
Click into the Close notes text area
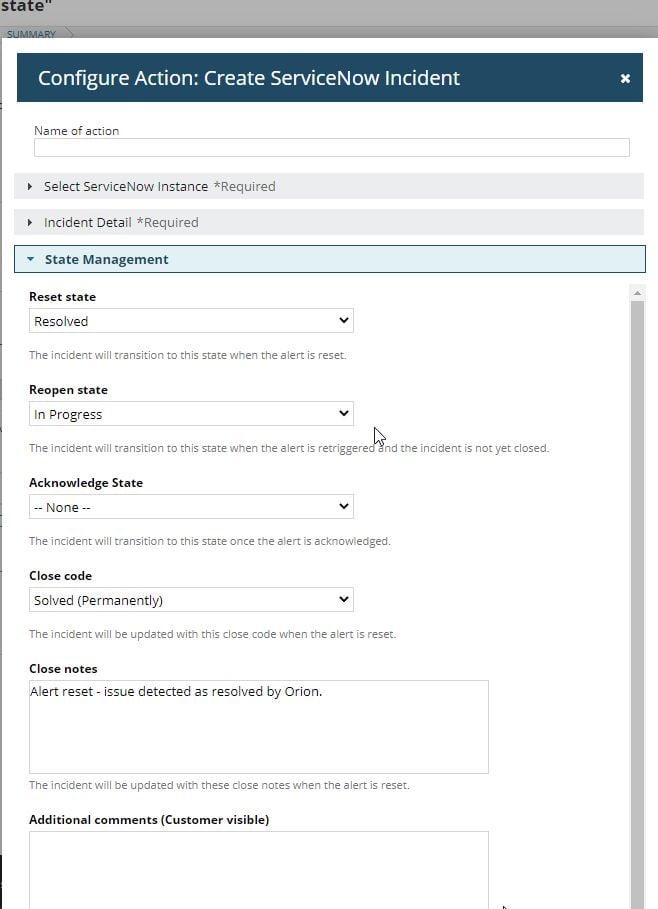pos(258,727)
